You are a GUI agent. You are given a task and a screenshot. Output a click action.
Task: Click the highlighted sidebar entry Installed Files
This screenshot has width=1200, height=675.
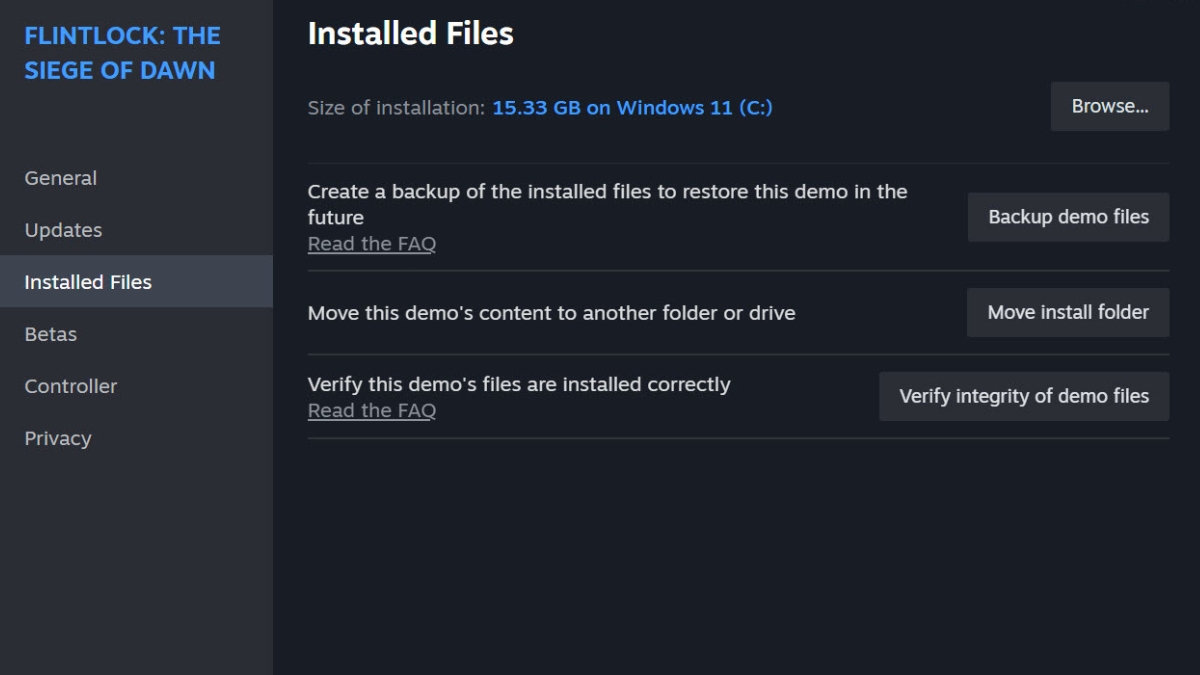click(x=88, y=282)
